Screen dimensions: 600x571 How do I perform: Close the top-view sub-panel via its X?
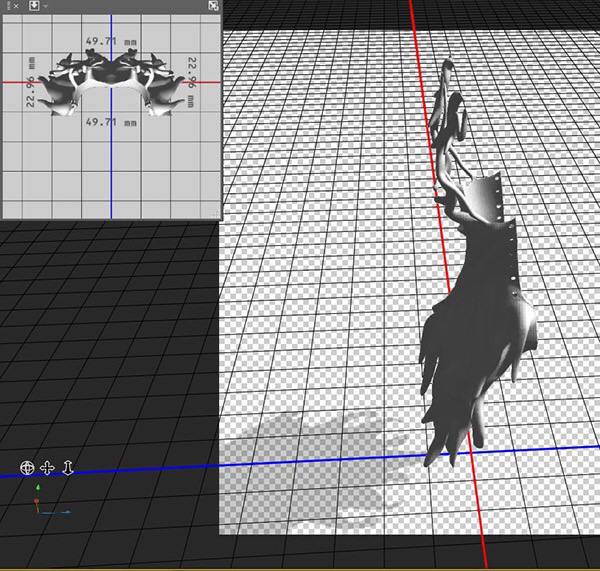coord(16,6)
